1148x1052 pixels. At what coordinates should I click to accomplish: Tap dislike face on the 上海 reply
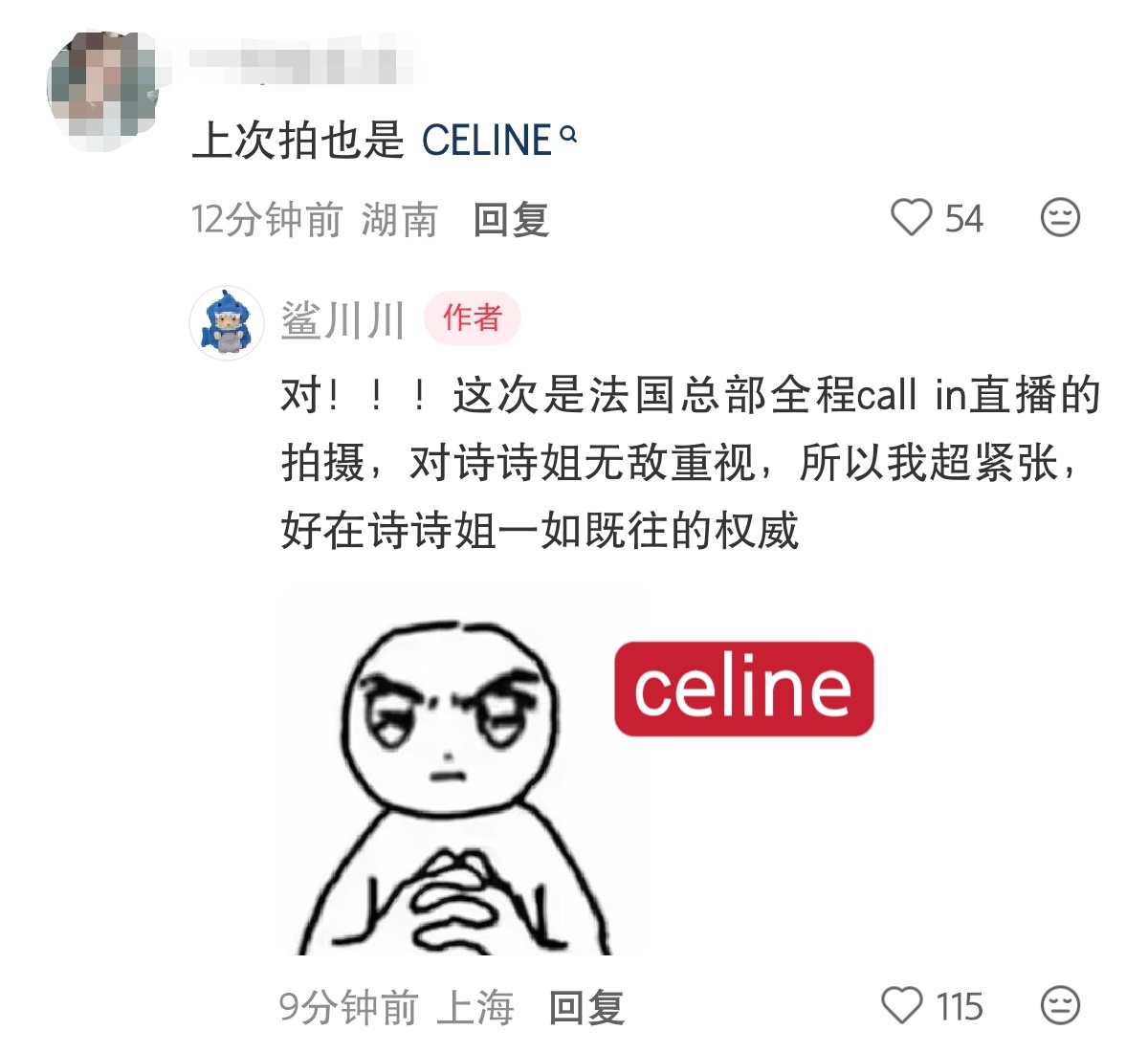pos(1060,1006)
